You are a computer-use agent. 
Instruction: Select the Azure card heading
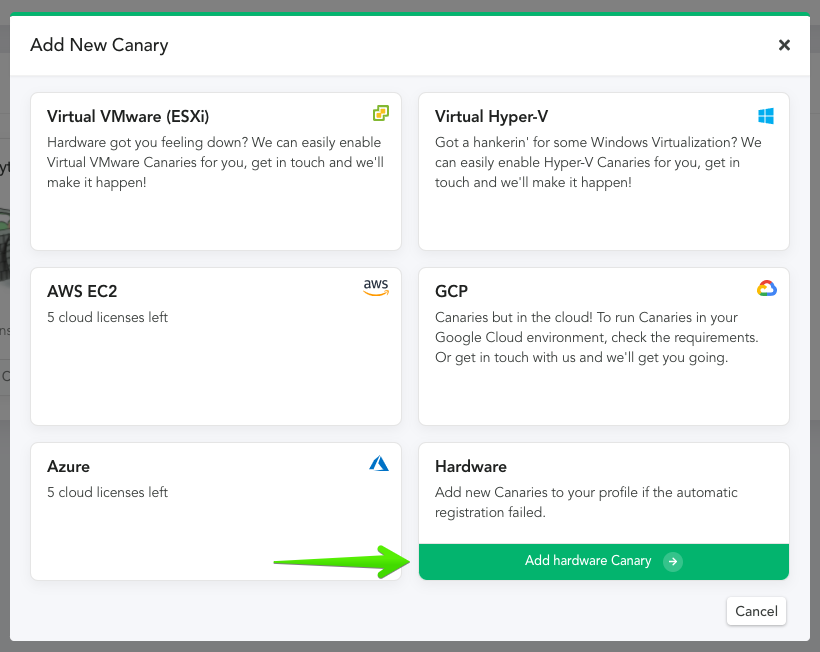(68, 467)
